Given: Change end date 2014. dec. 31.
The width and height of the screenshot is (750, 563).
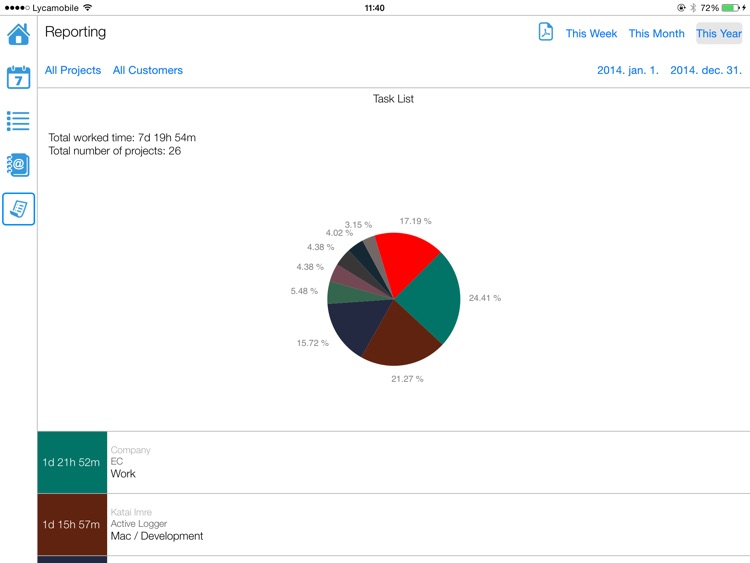Looking at the screenshot, I should [706, 70].
